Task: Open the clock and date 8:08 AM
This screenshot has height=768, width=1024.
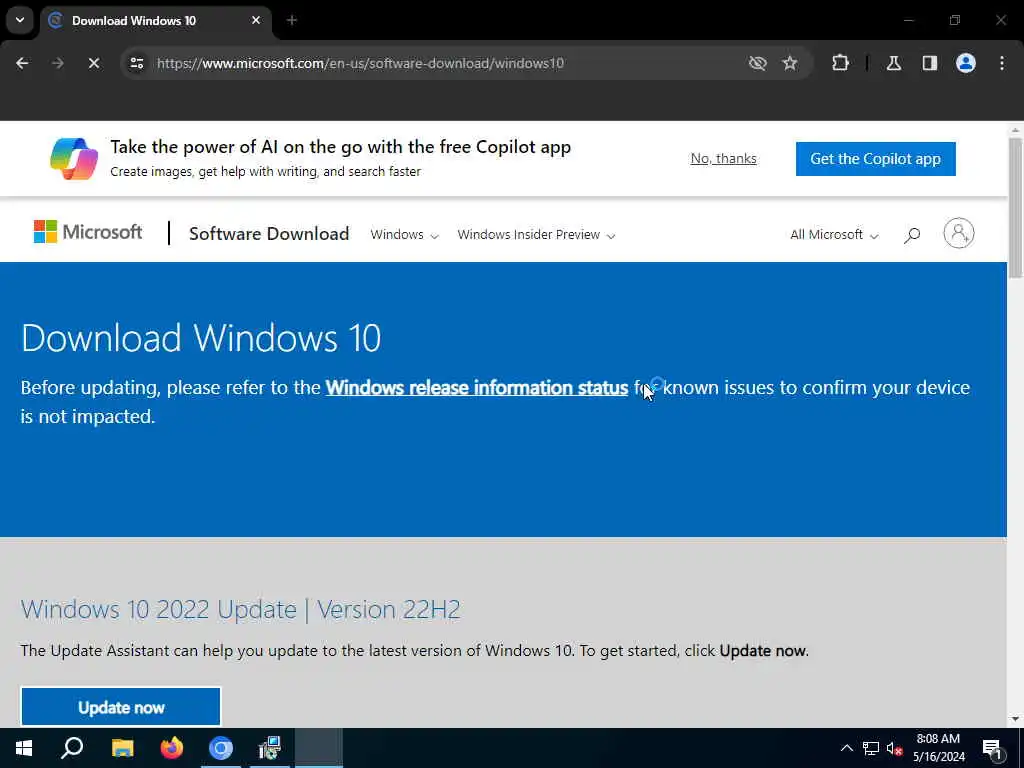Action: point(938,748)
